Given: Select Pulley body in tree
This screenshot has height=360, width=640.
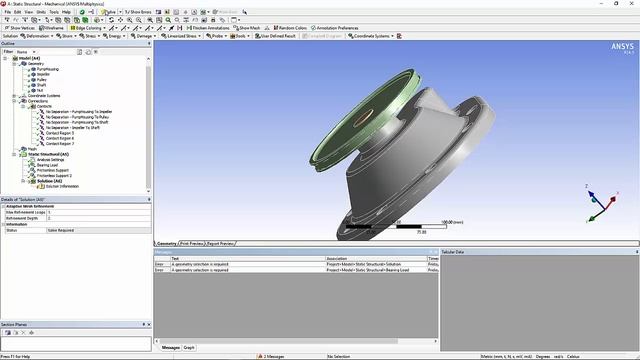Looking at the screenshot, I should [x=42, y=80].
